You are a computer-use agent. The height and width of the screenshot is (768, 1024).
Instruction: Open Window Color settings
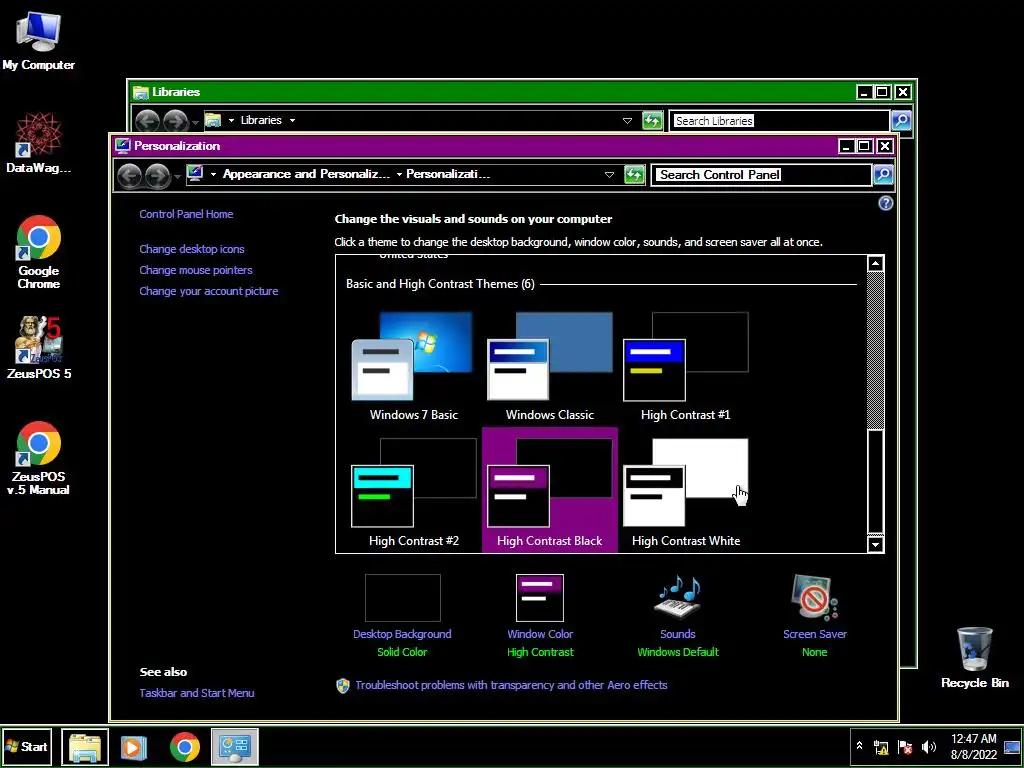tap(540, 616)
